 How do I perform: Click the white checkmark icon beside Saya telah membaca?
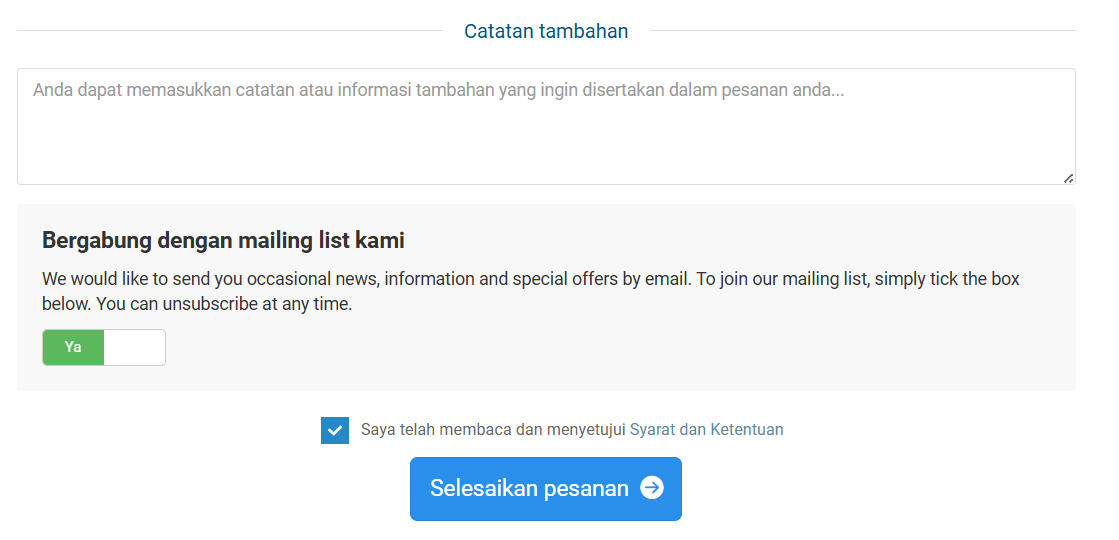point(335,430)
